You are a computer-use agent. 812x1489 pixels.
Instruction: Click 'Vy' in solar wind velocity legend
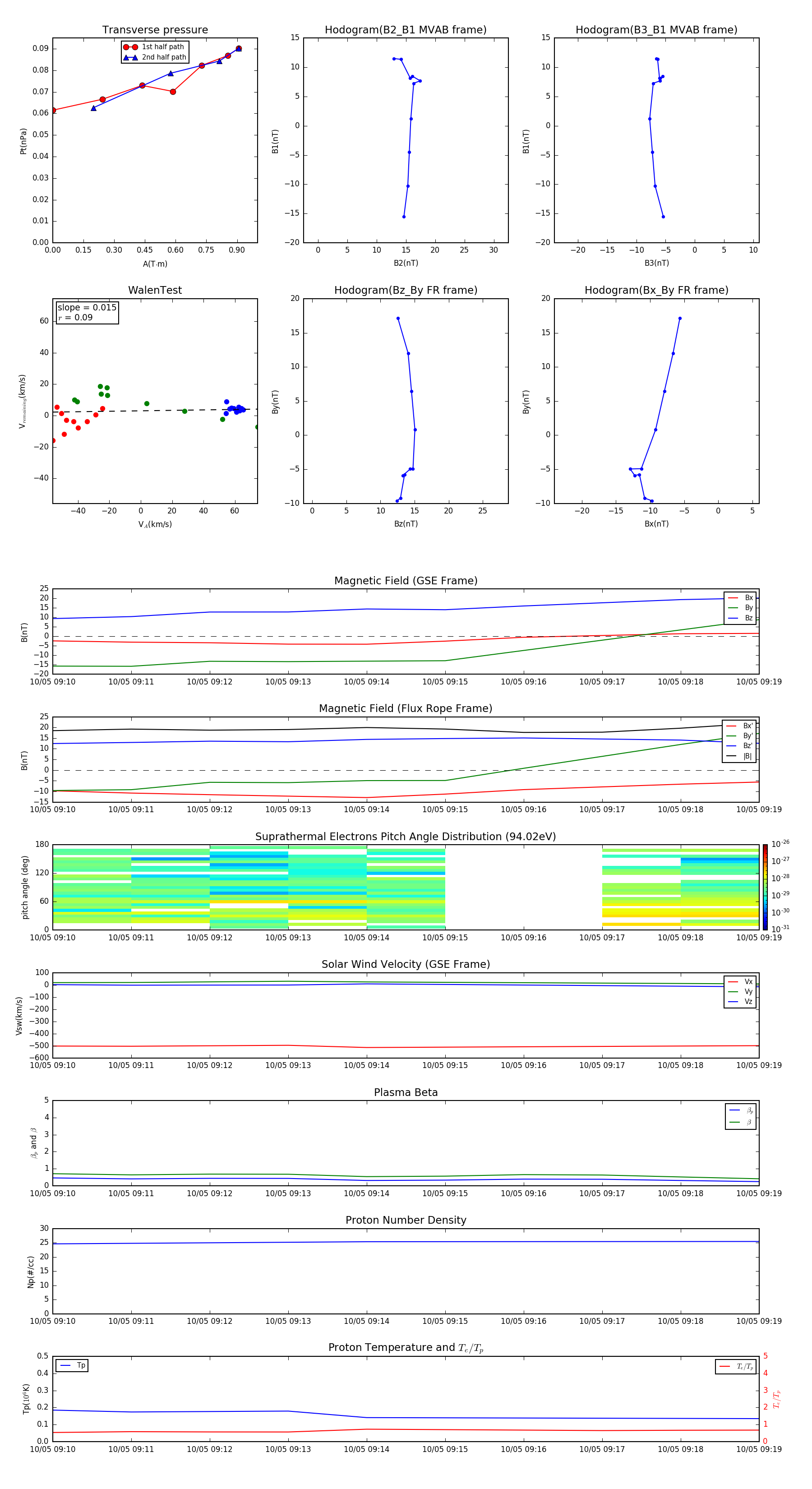(x=748, y=992)
